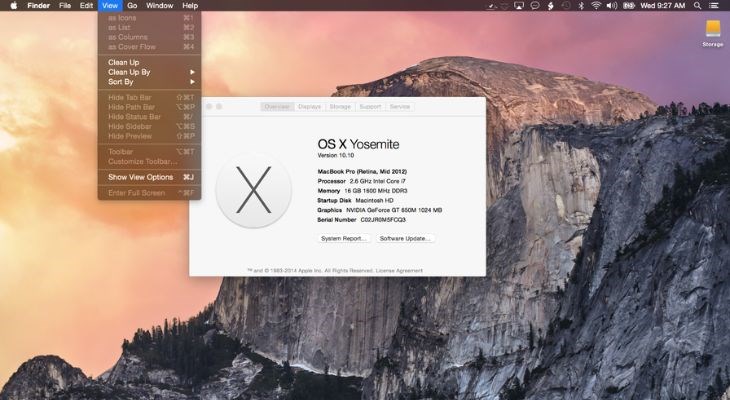Click the dimmed Hide Tab Bar item
This screenshot has width=730, height=400.
(149, 97)
